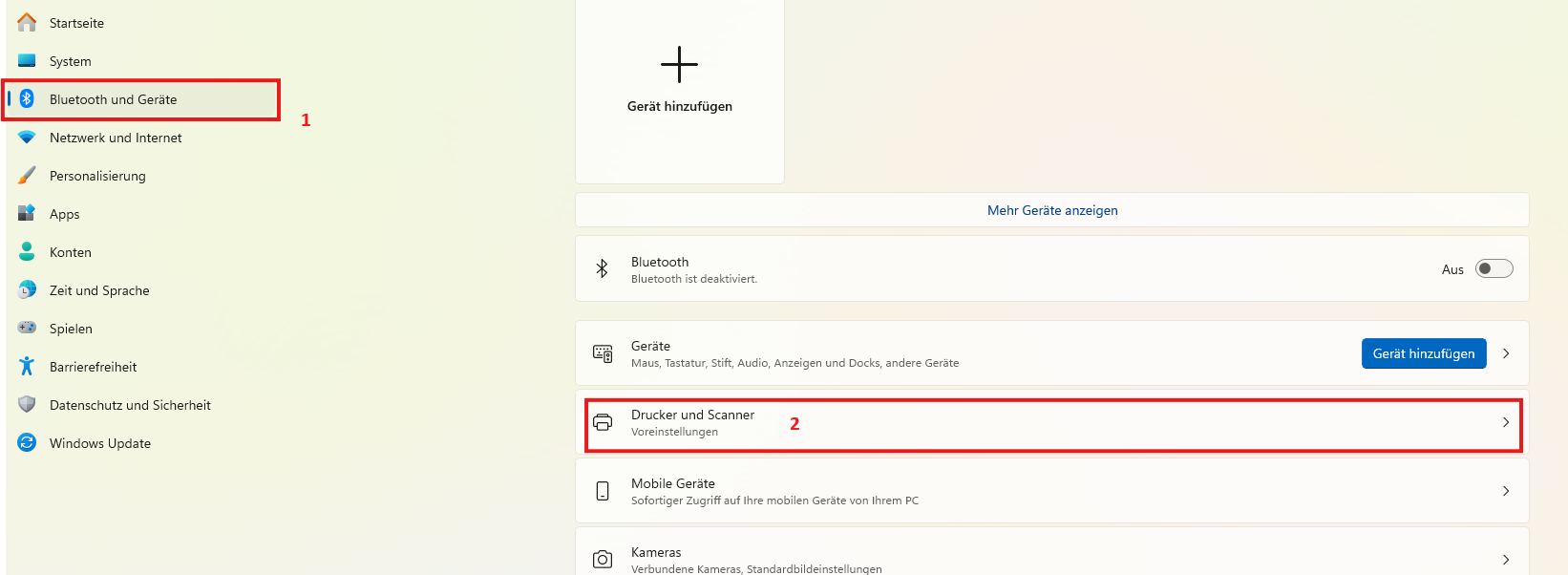Click the Startseite home icon
The height and width of the screenshot is (575, 1568).
point(27,23)
